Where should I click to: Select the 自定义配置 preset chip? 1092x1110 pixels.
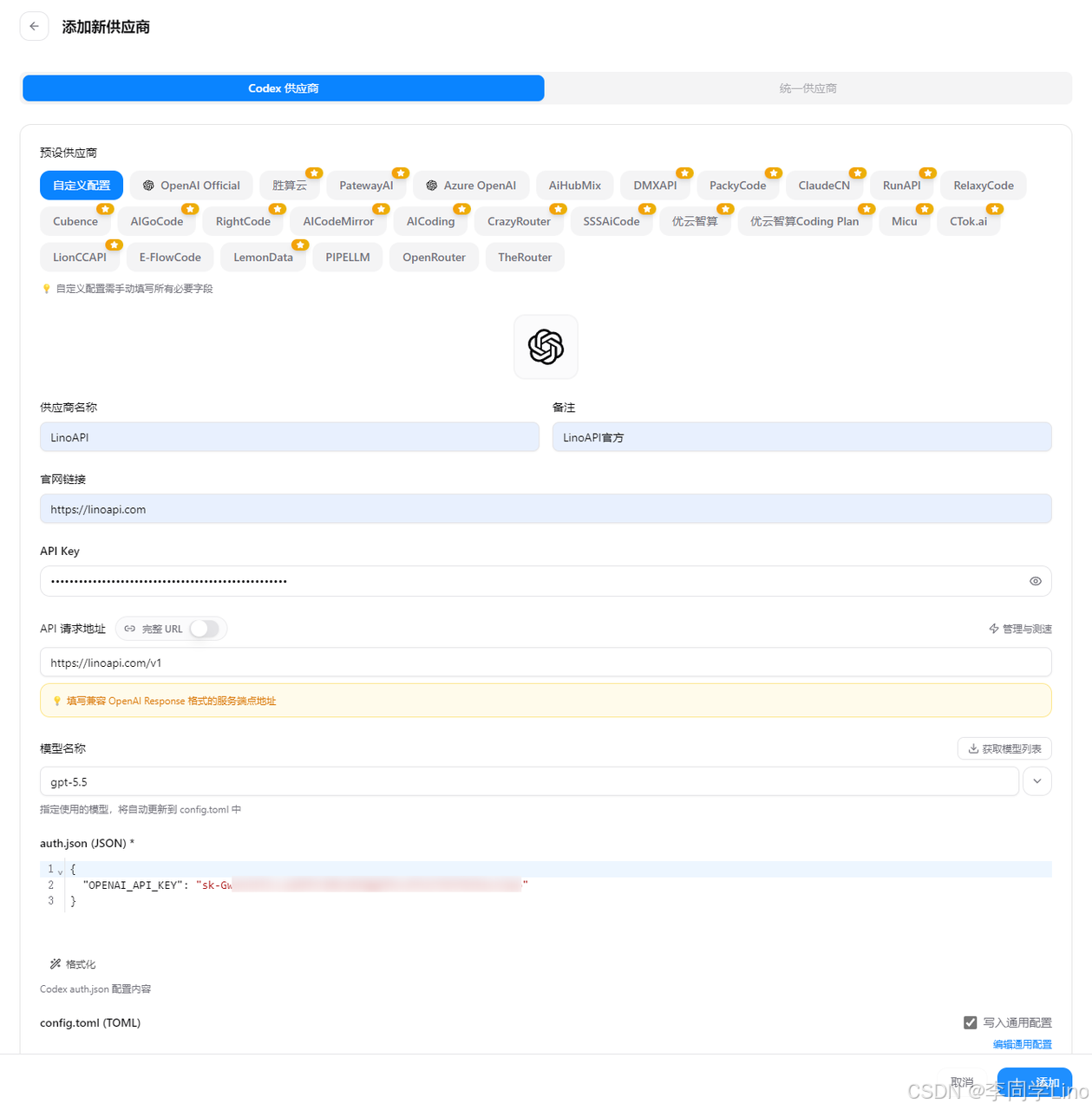[82, 186]
